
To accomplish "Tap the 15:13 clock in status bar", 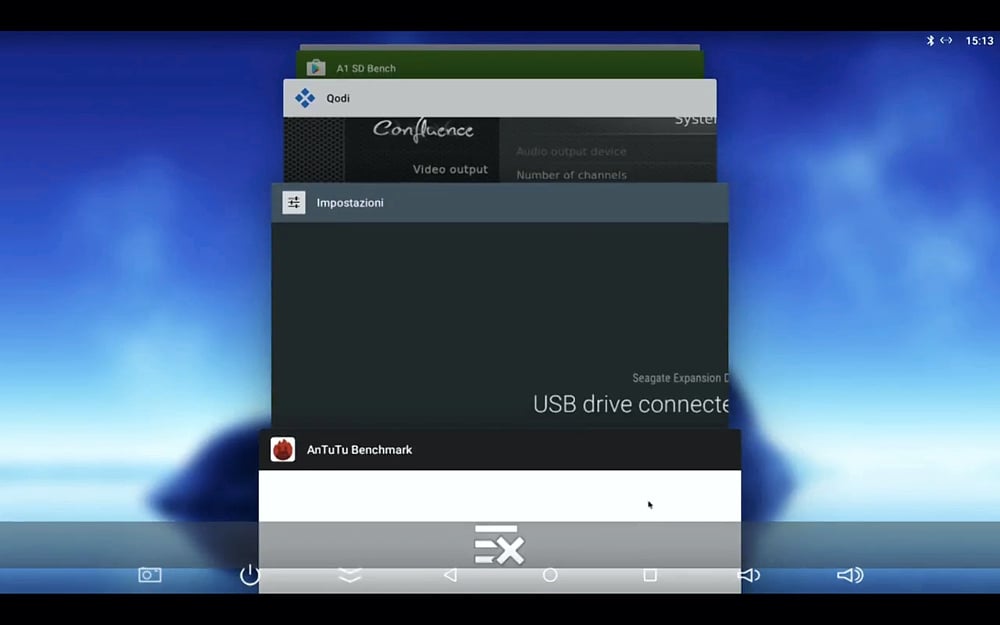I will (980, 40).
